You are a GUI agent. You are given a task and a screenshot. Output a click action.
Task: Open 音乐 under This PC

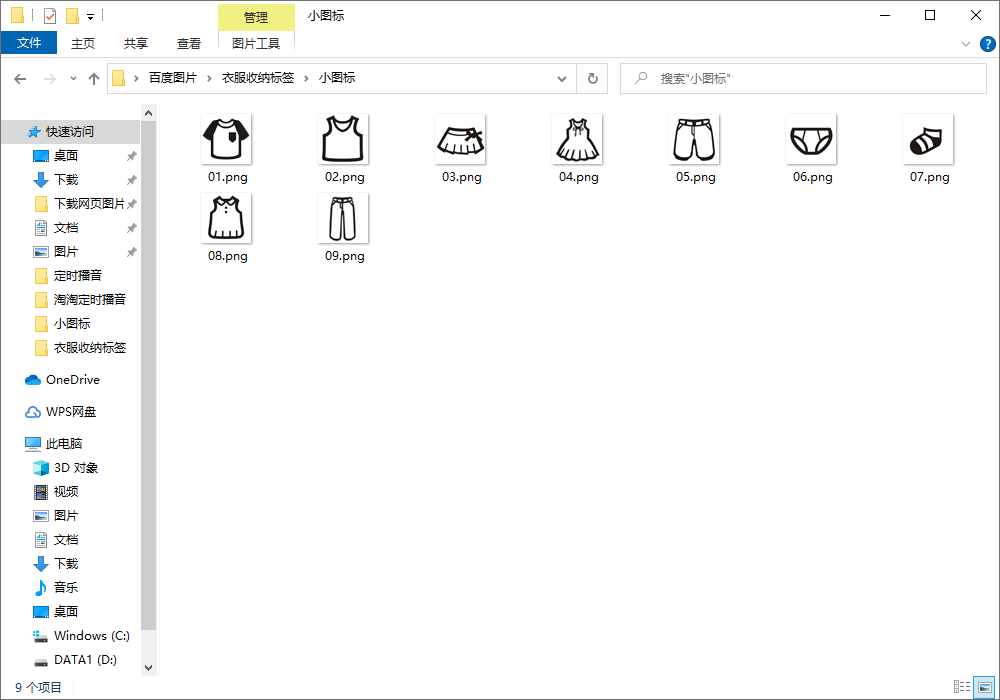tap(66, 587)
